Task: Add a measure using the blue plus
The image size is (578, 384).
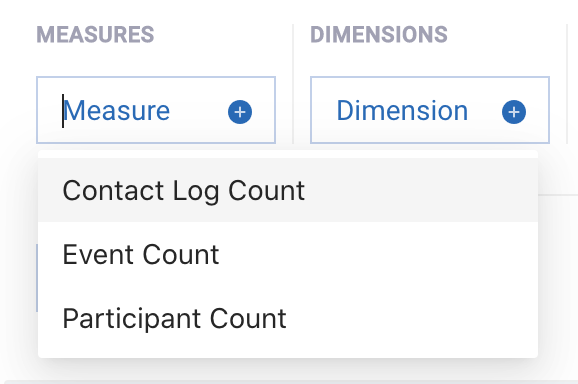Action: [240, 112]
